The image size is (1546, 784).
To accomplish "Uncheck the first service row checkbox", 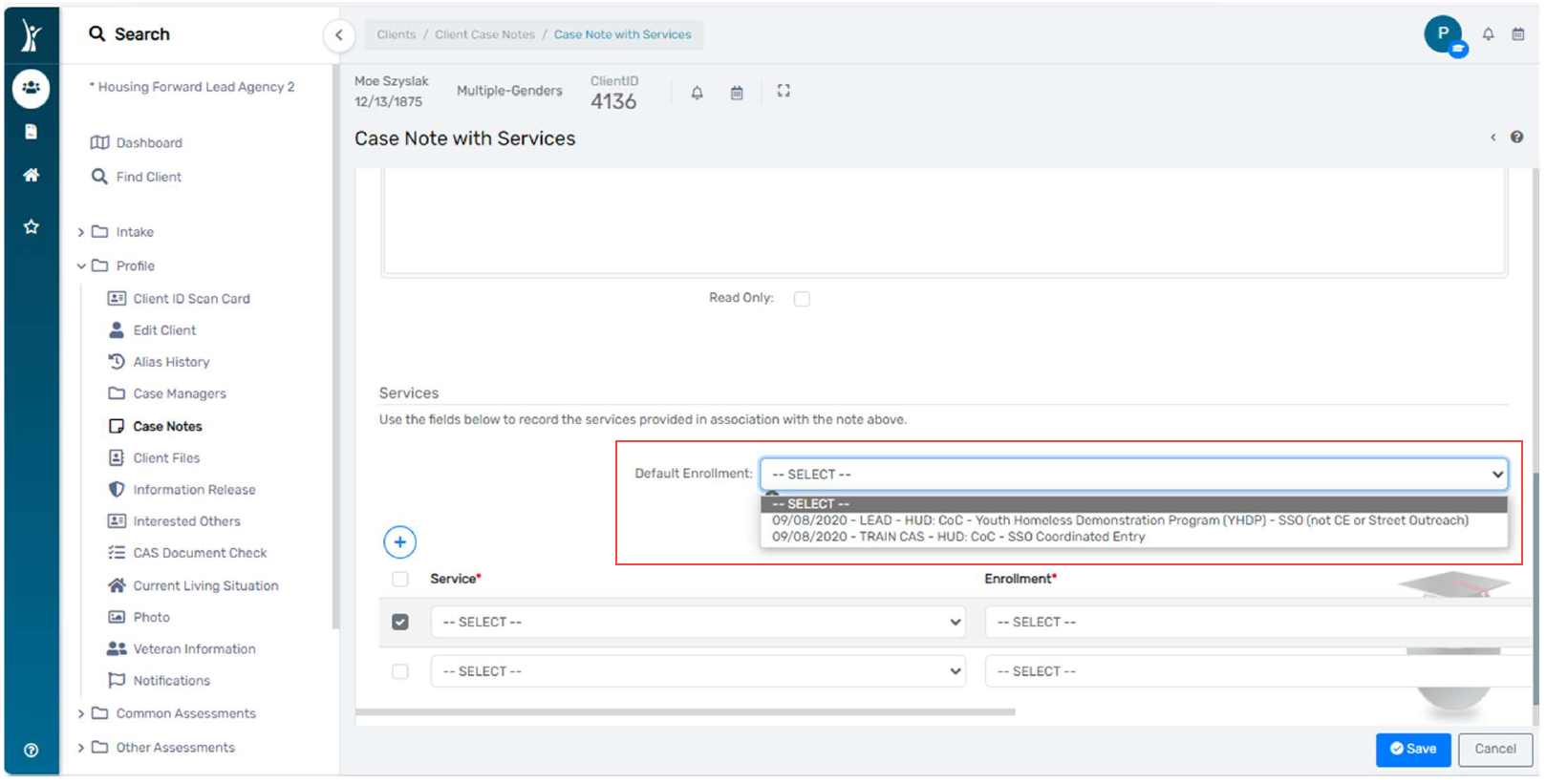I will tap(400, 623).
